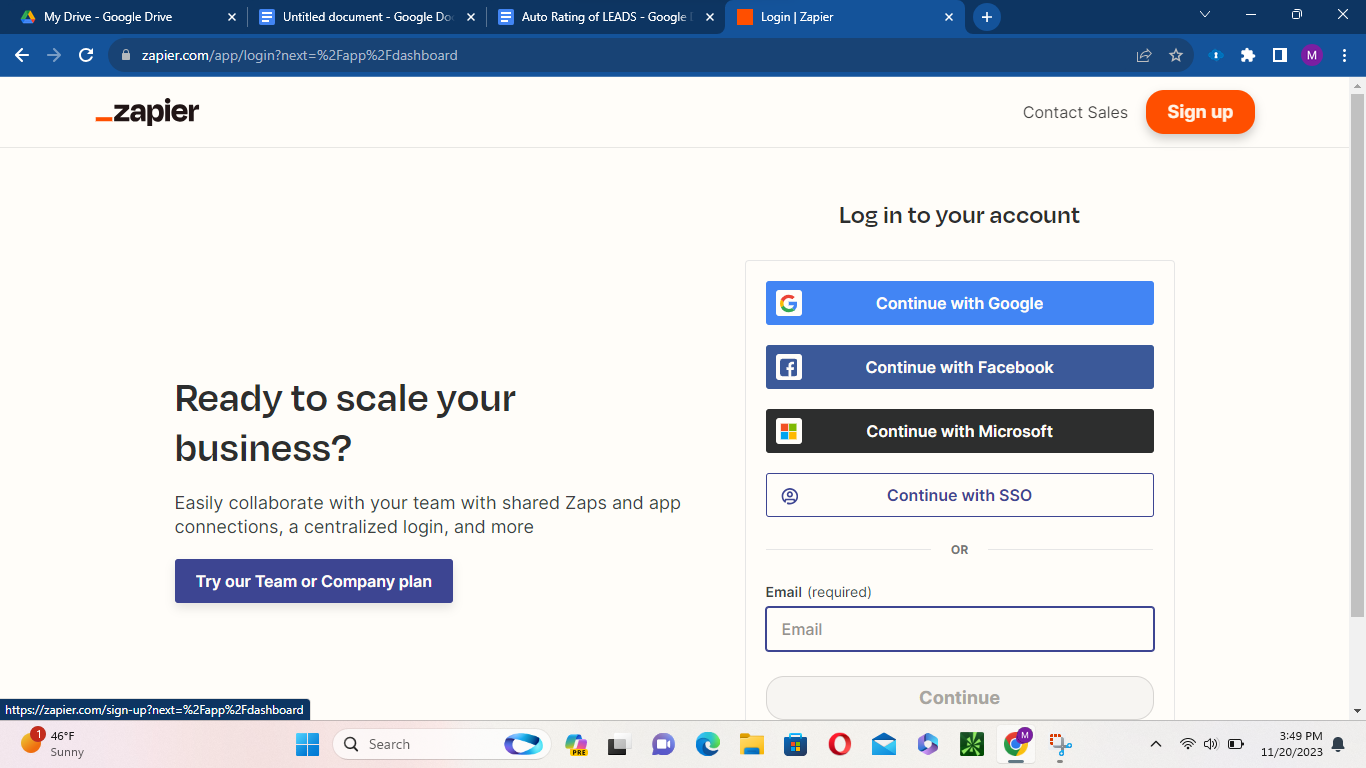This screenshot has height=768, width=1366.
Task: Continue with Microsoft login
Action: tap(960, 431)
